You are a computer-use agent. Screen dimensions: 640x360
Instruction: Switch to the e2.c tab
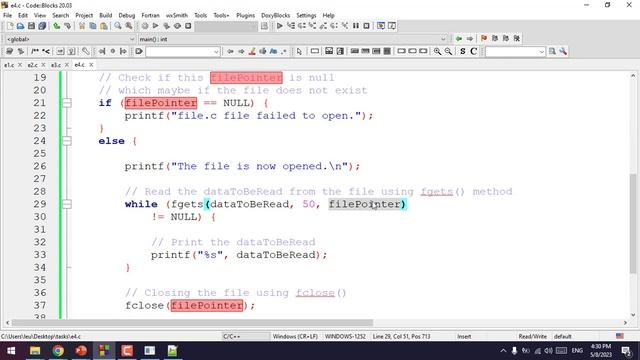[x=32, y=65]
